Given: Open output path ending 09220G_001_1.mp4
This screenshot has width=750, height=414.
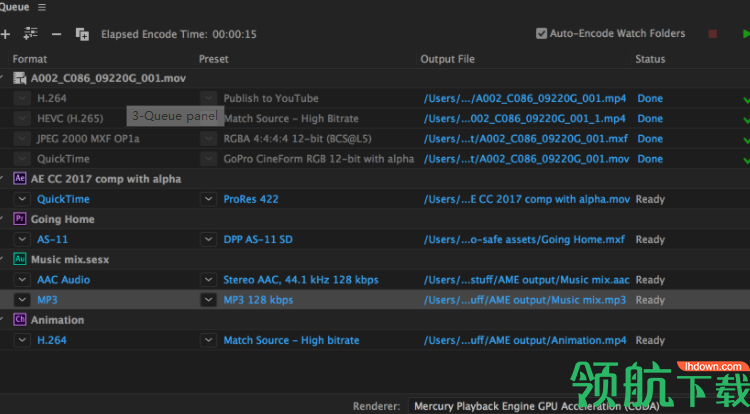Looking at the screenshot, I should click(524, 118).
